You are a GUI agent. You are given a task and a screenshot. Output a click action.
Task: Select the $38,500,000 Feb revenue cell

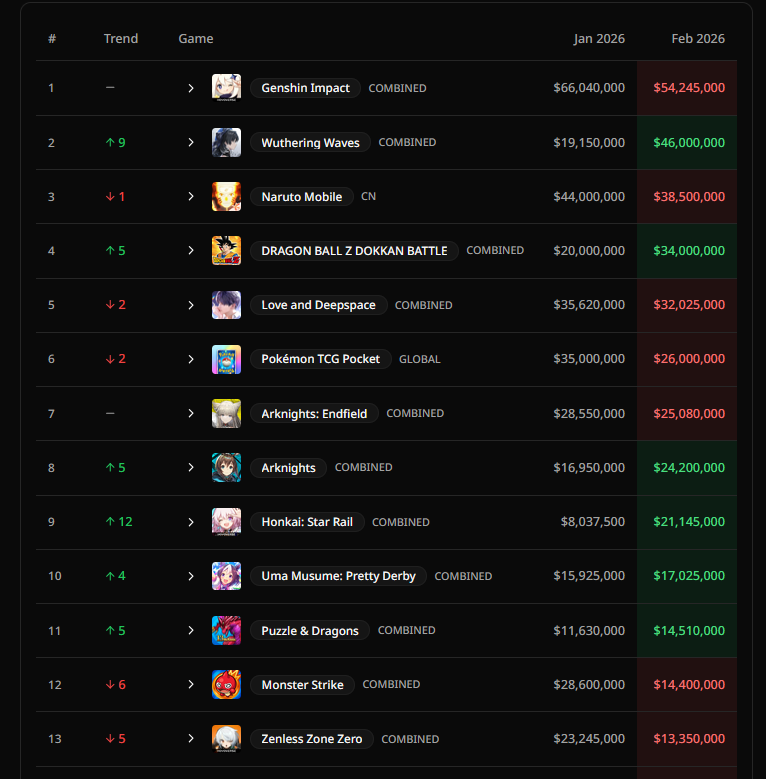pos(689,197)
